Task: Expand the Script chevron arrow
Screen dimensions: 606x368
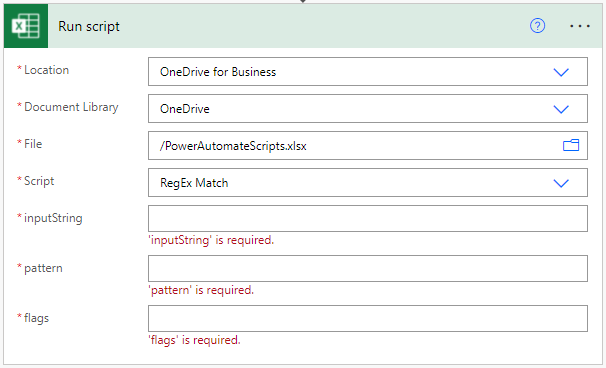Action: tap(561, 183)
